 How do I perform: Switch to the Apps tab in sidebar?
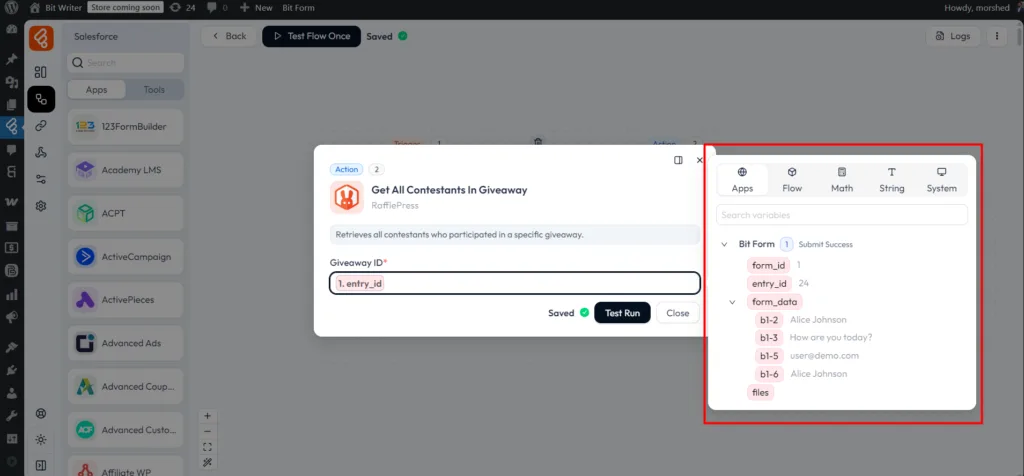tap(97, 89)
